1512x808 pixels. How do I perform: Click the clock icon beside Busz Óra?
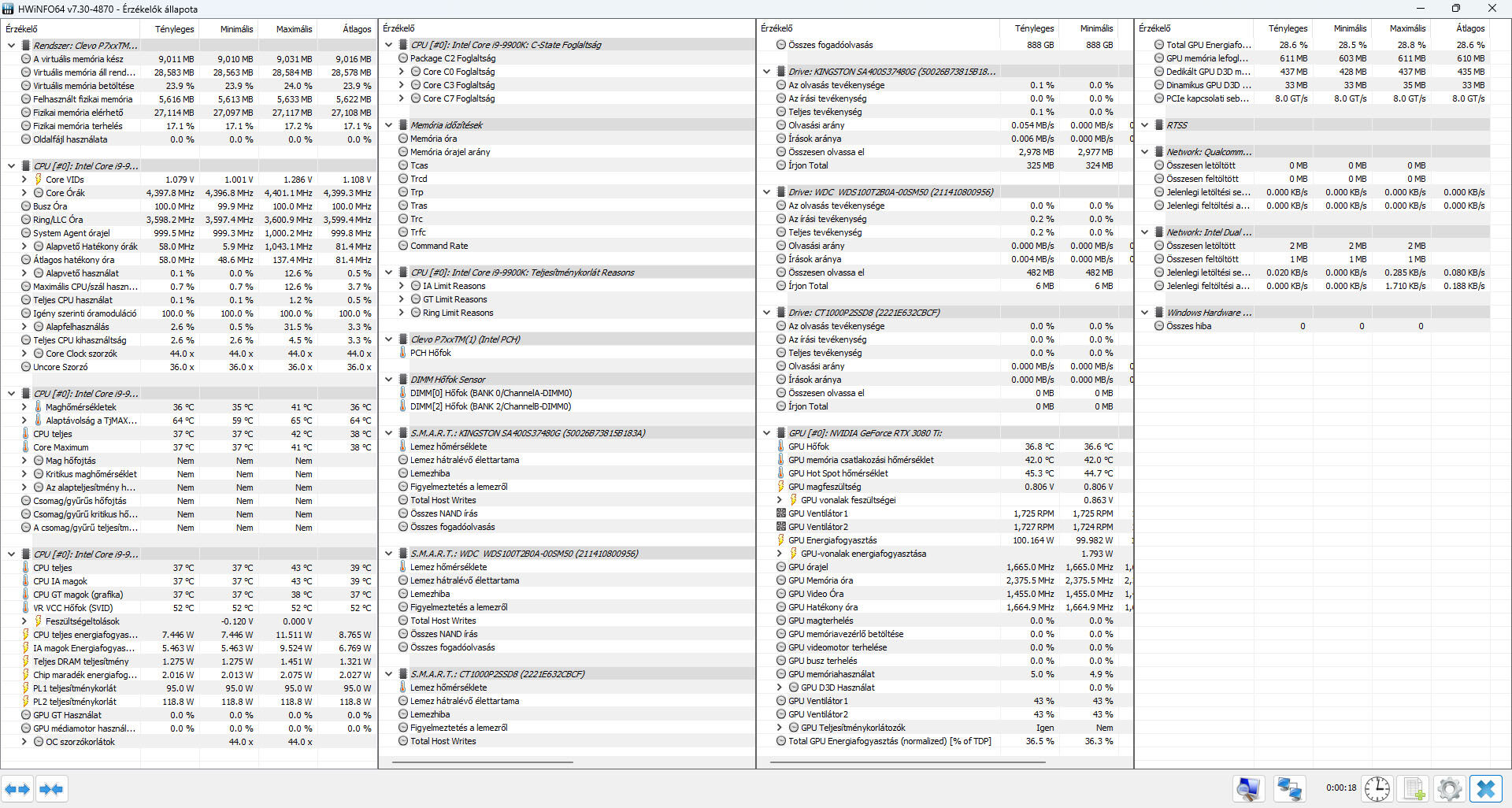pyautogui.click(x=25, y=206)
